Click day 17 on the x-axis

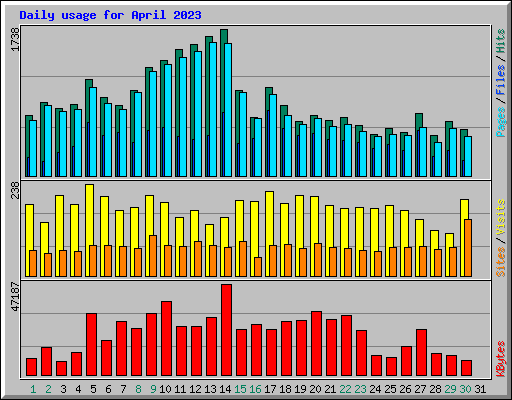[270, 389]
